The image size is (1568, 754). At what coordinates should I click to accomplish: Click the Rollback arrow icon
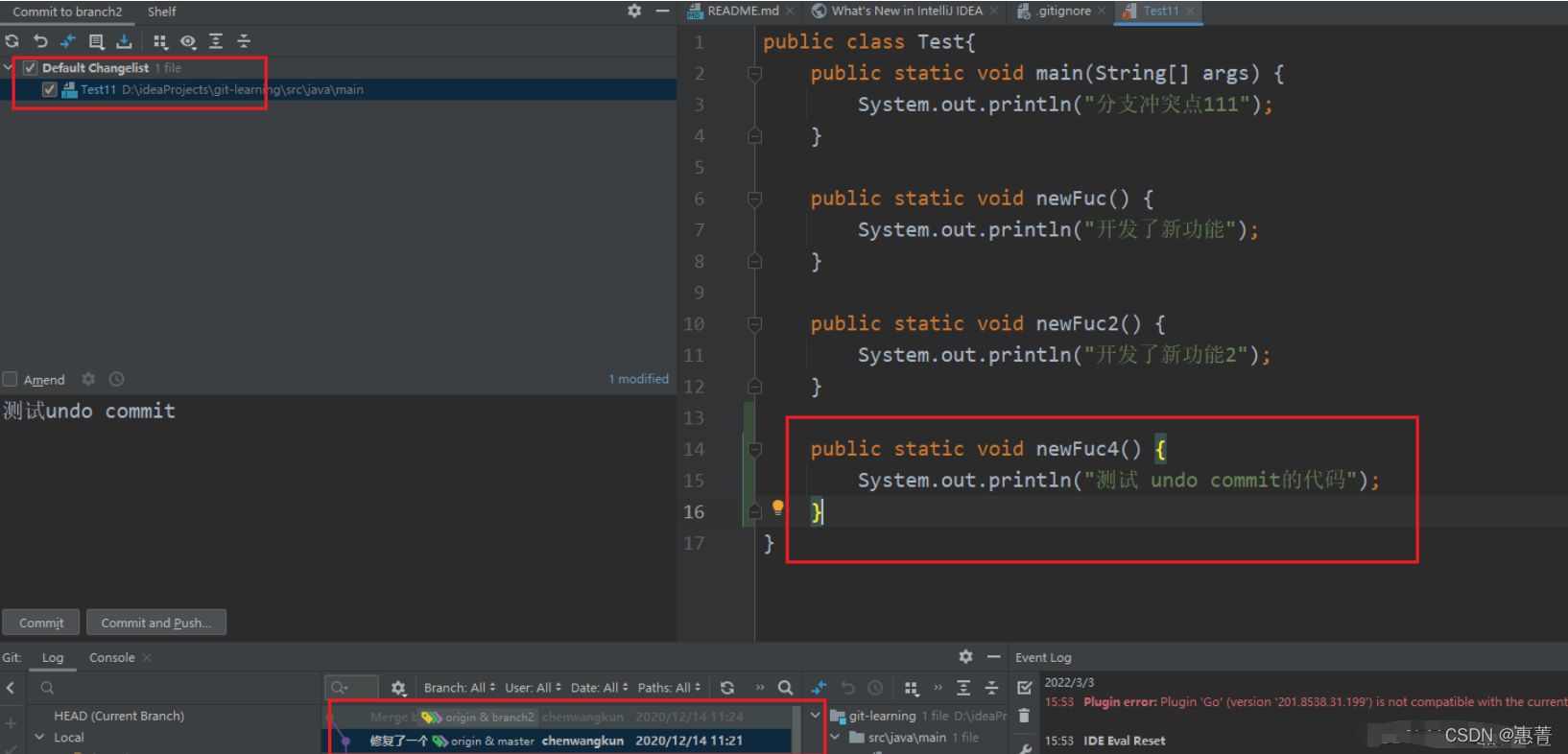(40, 41)
